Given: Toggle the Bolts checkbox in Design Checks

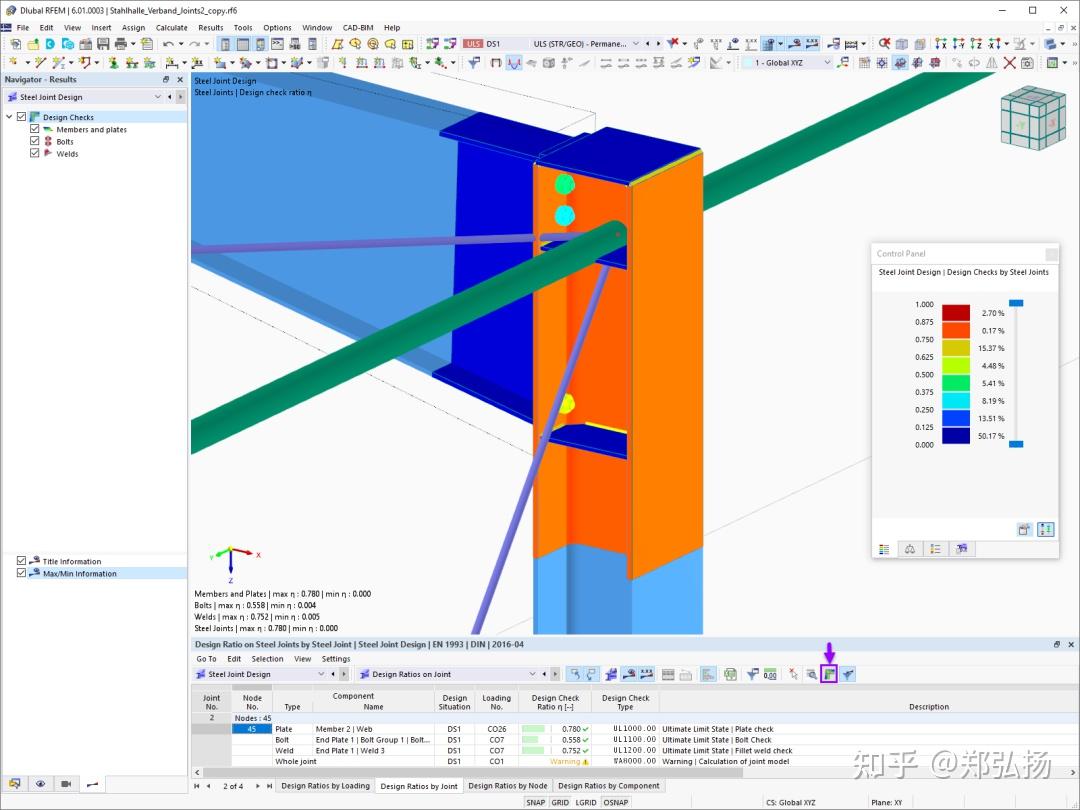Looking at the screenshot, I should click(33, 142).
